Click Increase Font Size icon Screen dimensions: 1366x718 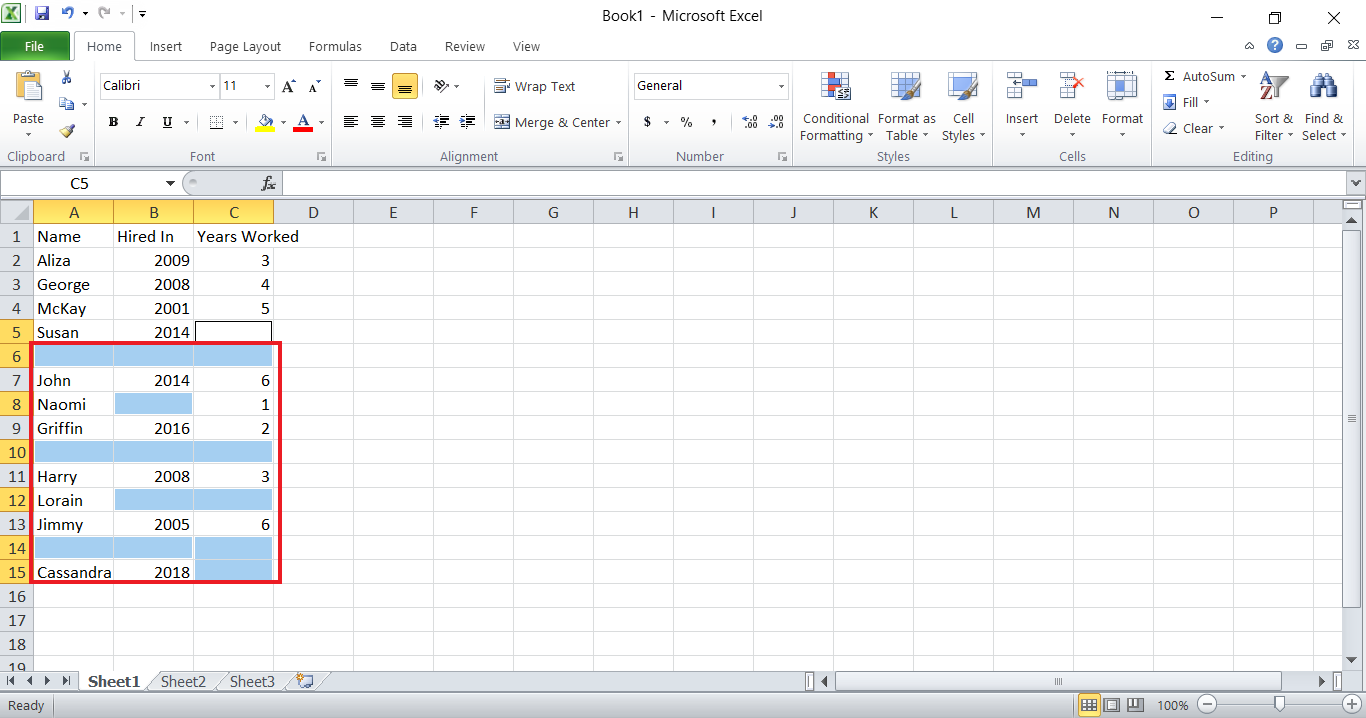click(289, 87)
